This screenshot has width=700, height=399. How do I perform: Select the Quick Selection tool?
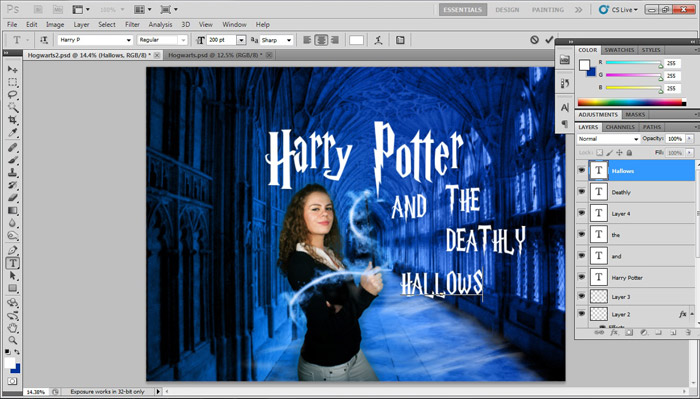[12, 107]
